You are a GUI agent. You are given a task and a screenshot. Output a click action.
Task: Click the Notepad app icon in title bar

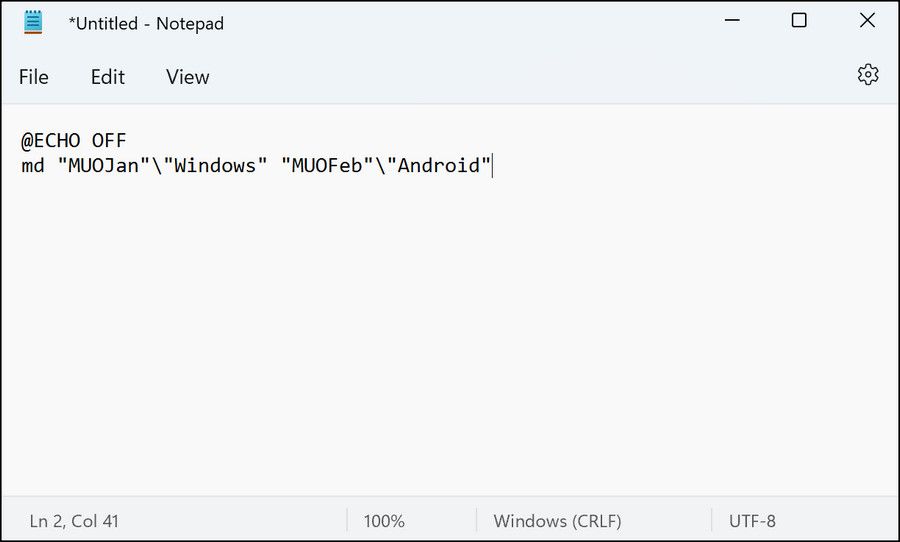[34, 22]
